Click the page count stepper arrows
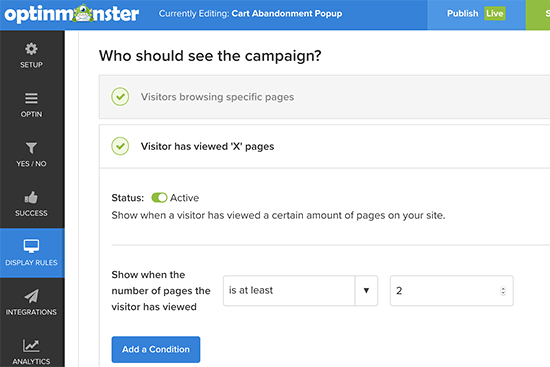Viewport: 550px width, 367px height. coord(503,291)
